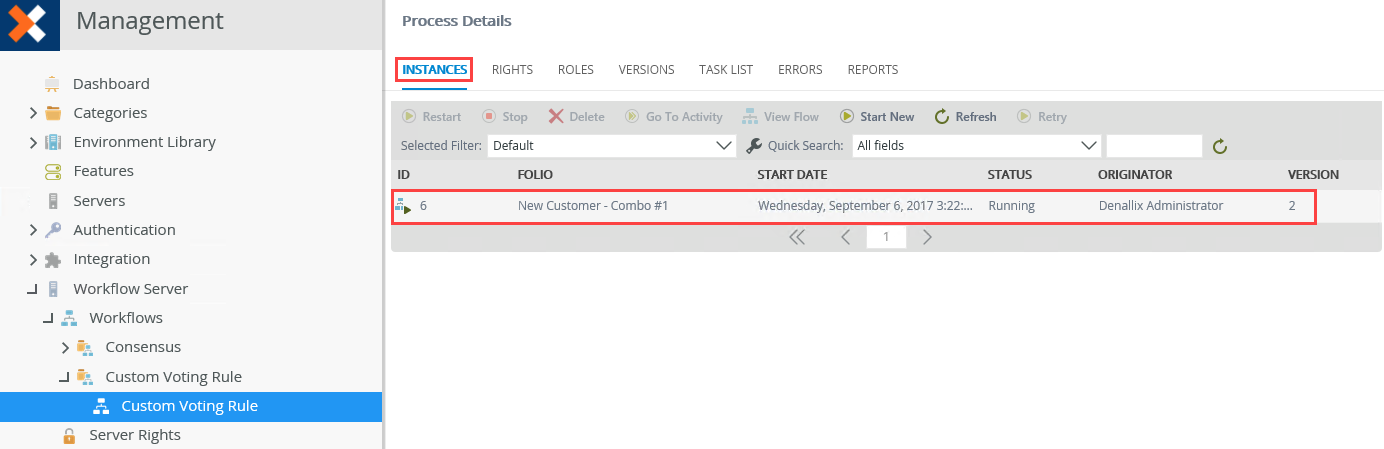Collapse the Workflow Server node

pos(32,289)
